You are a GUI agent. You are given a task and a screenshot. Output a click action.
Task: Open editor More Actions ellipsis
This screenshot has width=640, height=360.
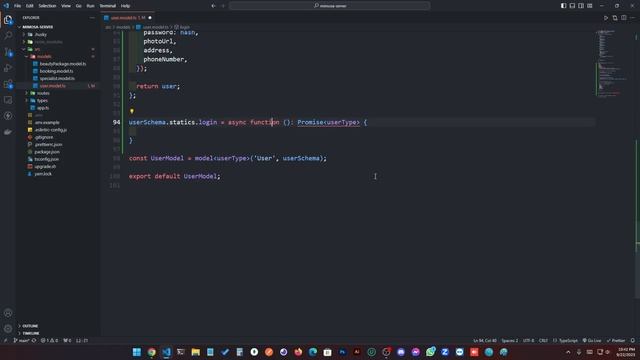[633, 18]
